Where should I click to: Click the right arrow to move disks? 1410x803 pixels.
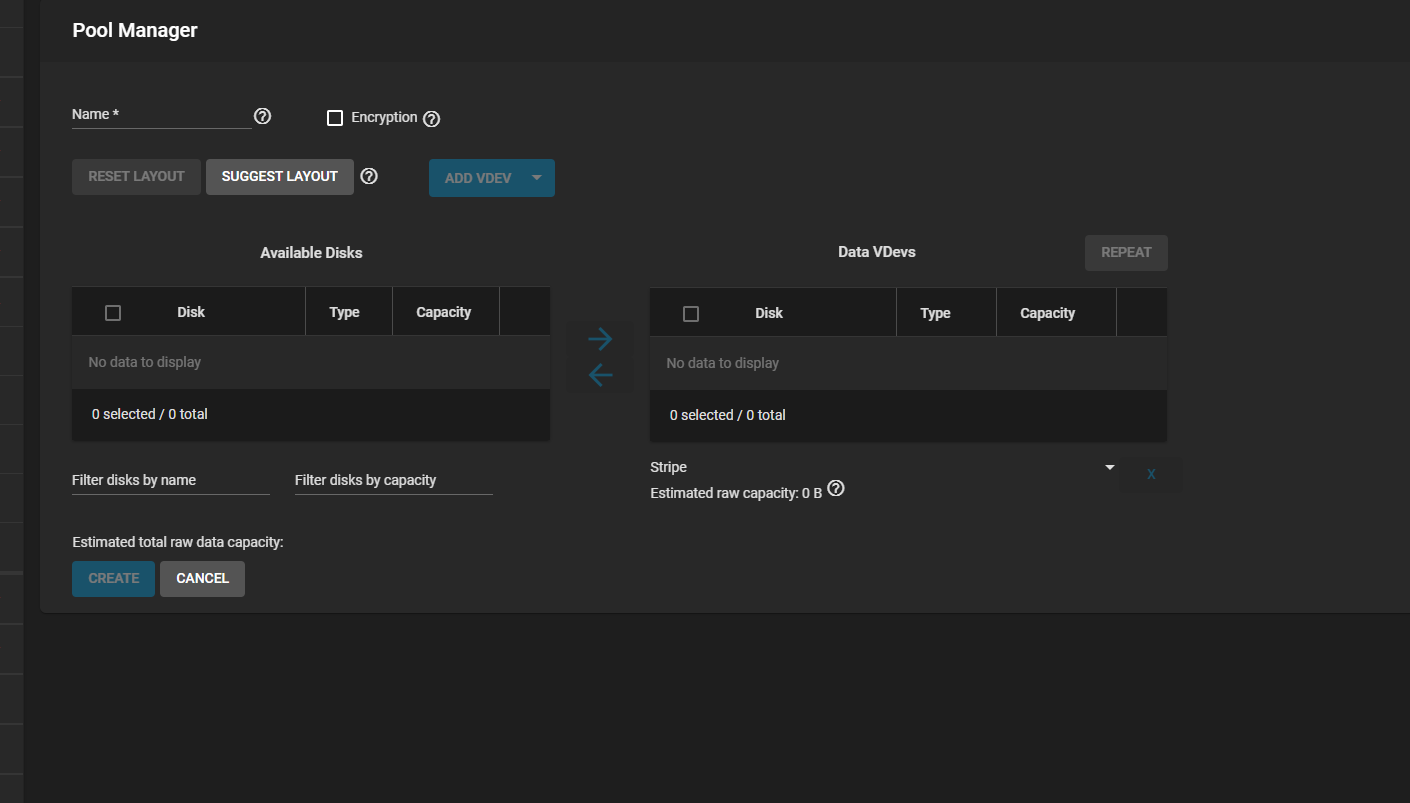point(600,339)
